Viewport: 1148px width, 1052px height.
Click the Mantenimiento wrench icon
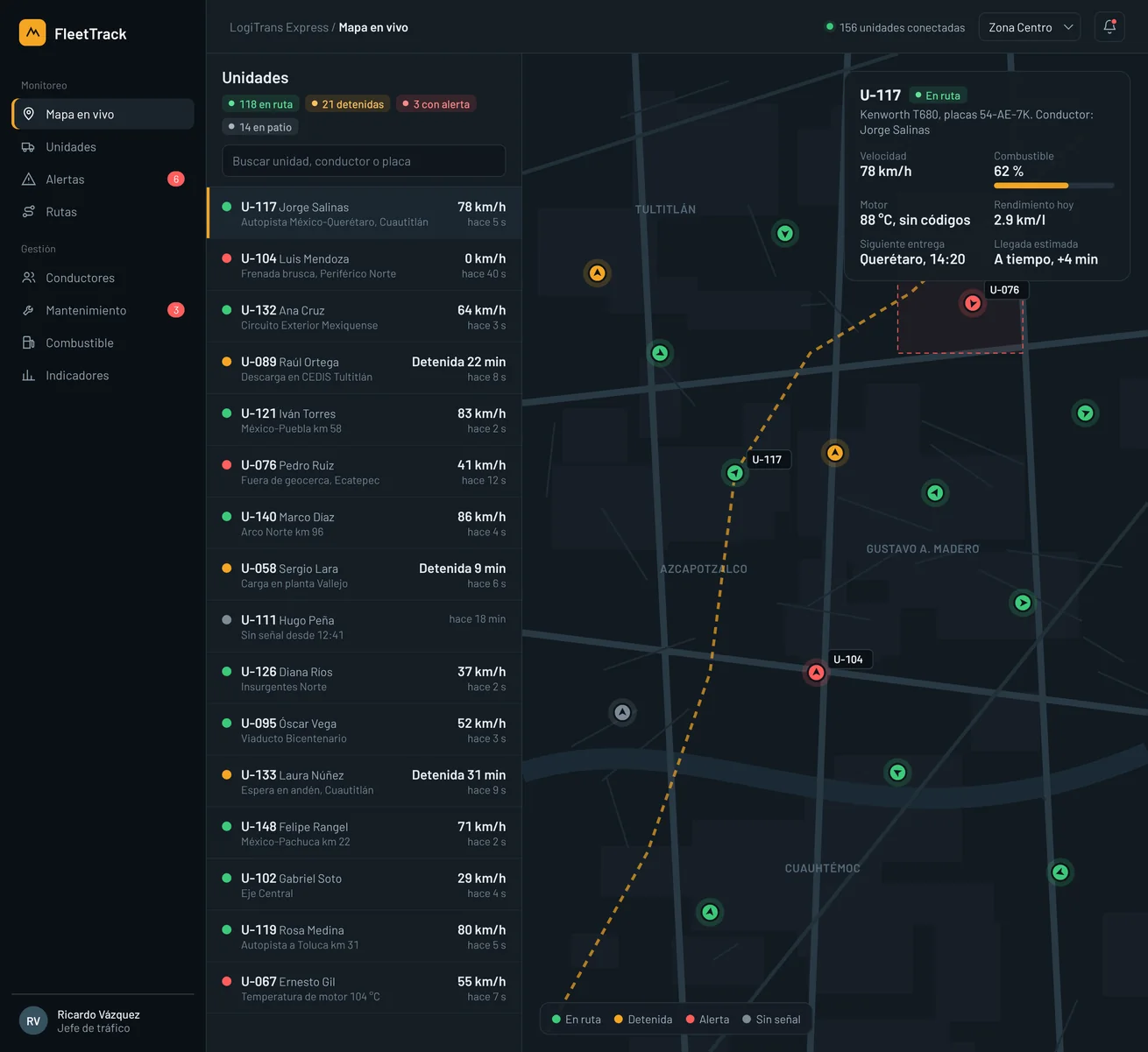pos(29,310)
